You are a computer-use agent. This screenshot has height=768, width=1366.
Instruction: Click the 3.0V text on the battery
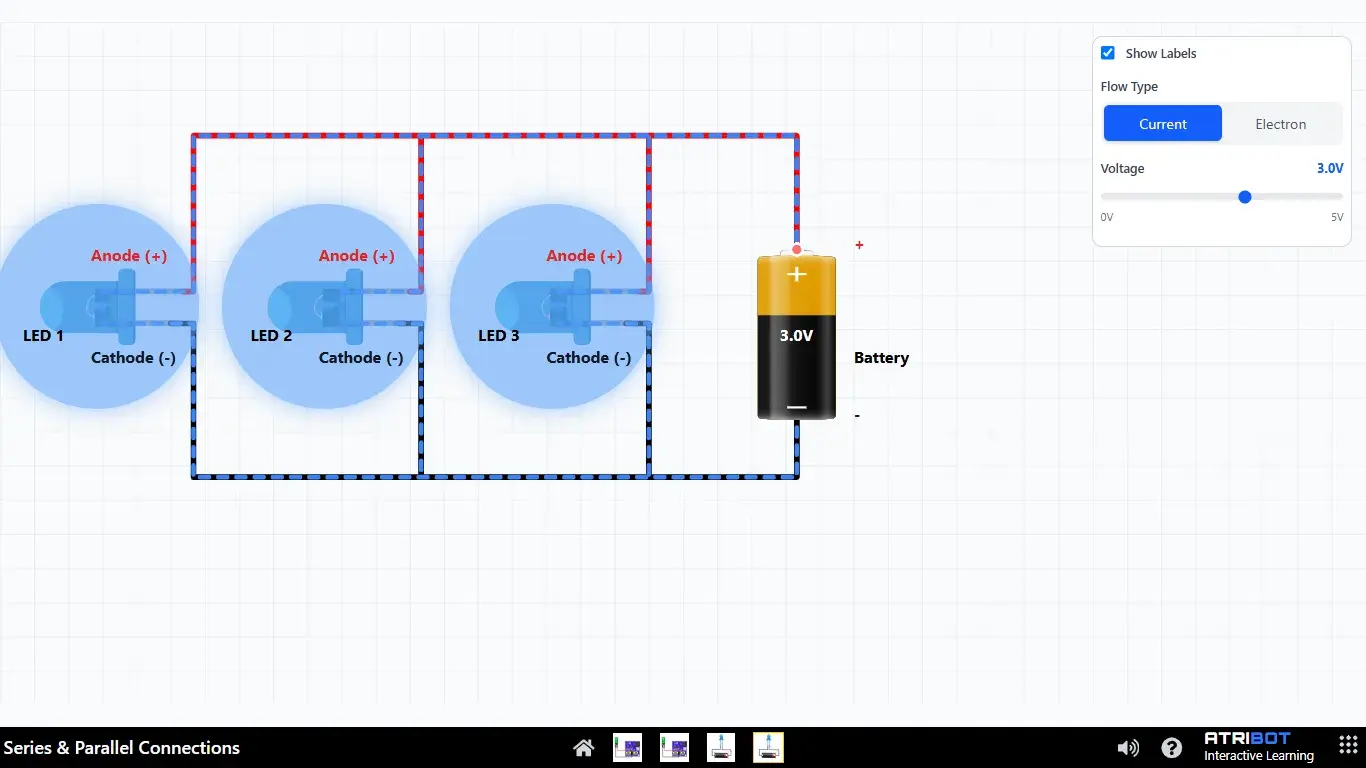(797, 336)
